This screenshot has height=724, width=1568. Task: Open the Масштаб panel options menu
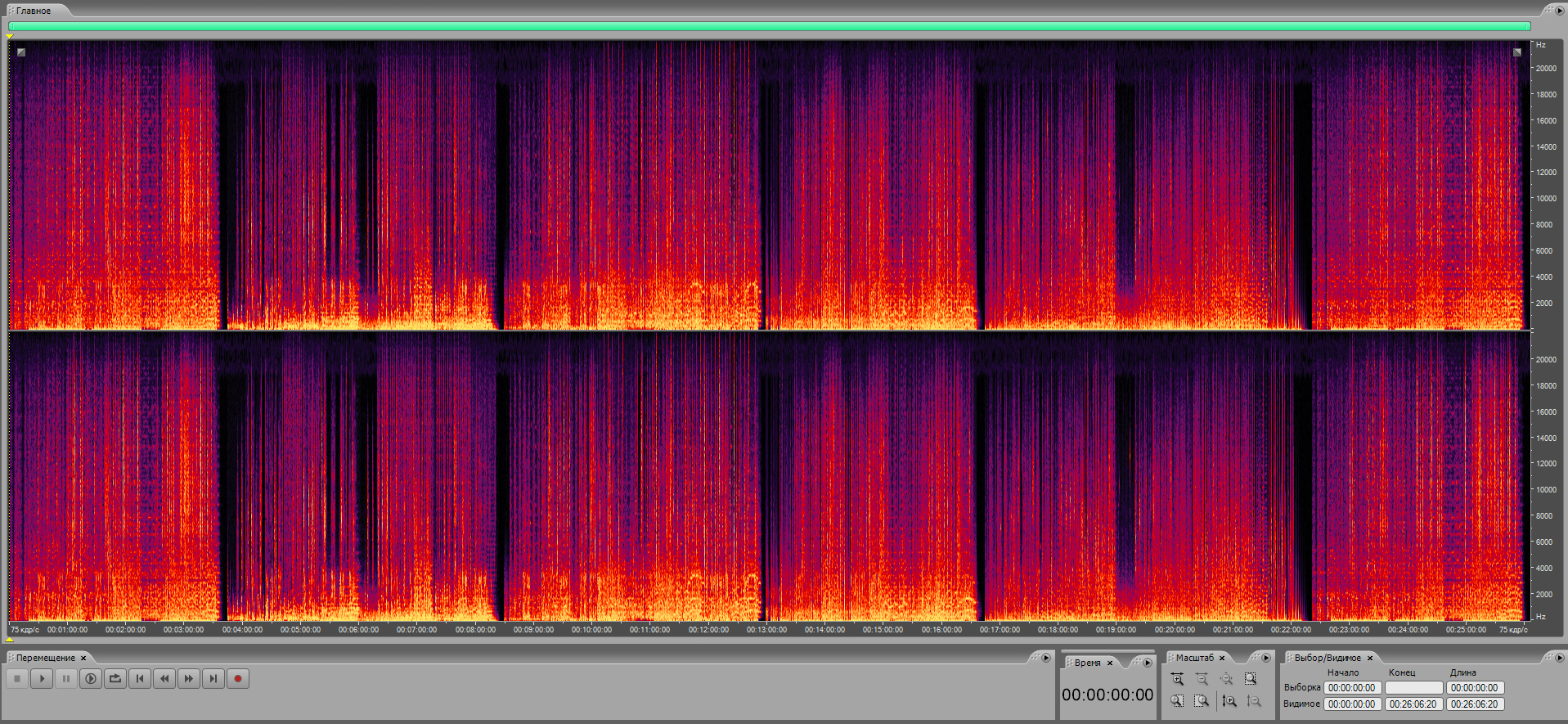point(1265,658)
